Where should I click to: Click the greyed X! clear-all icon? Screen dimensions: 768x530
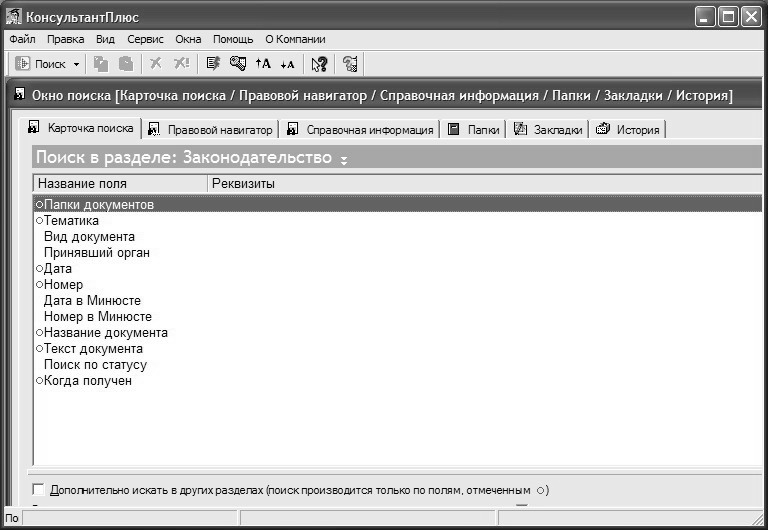click(x=181, y=64)
